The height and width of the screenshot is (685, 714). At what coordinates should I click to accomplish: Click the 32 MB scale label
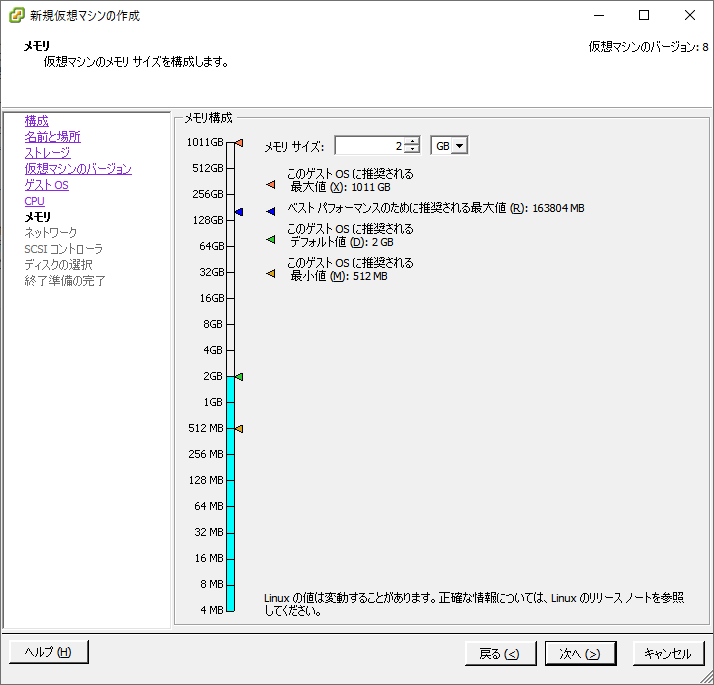(x=209, y=532)
